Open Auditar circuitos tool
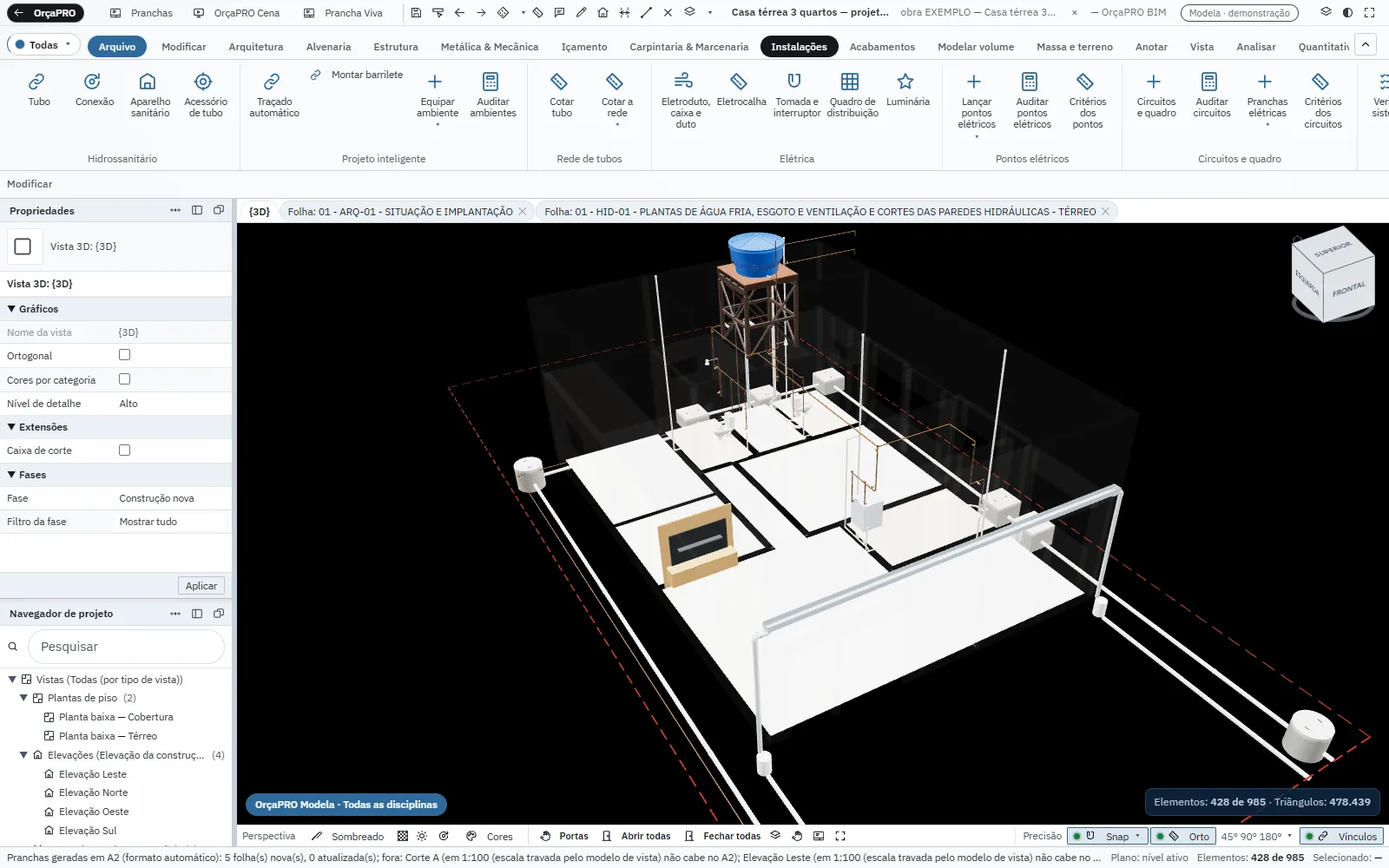This screenshot has width=1389, height=868. 1211,95
